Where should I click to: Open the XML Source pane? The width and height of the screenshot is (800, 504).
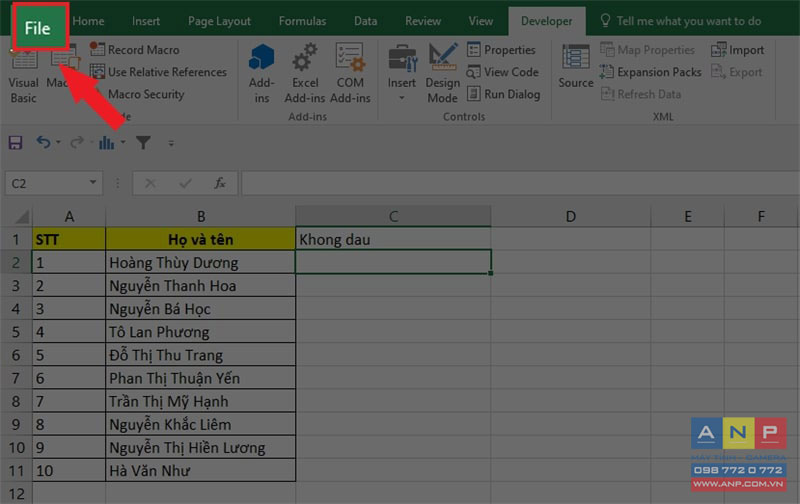click(x=576, y=66)
